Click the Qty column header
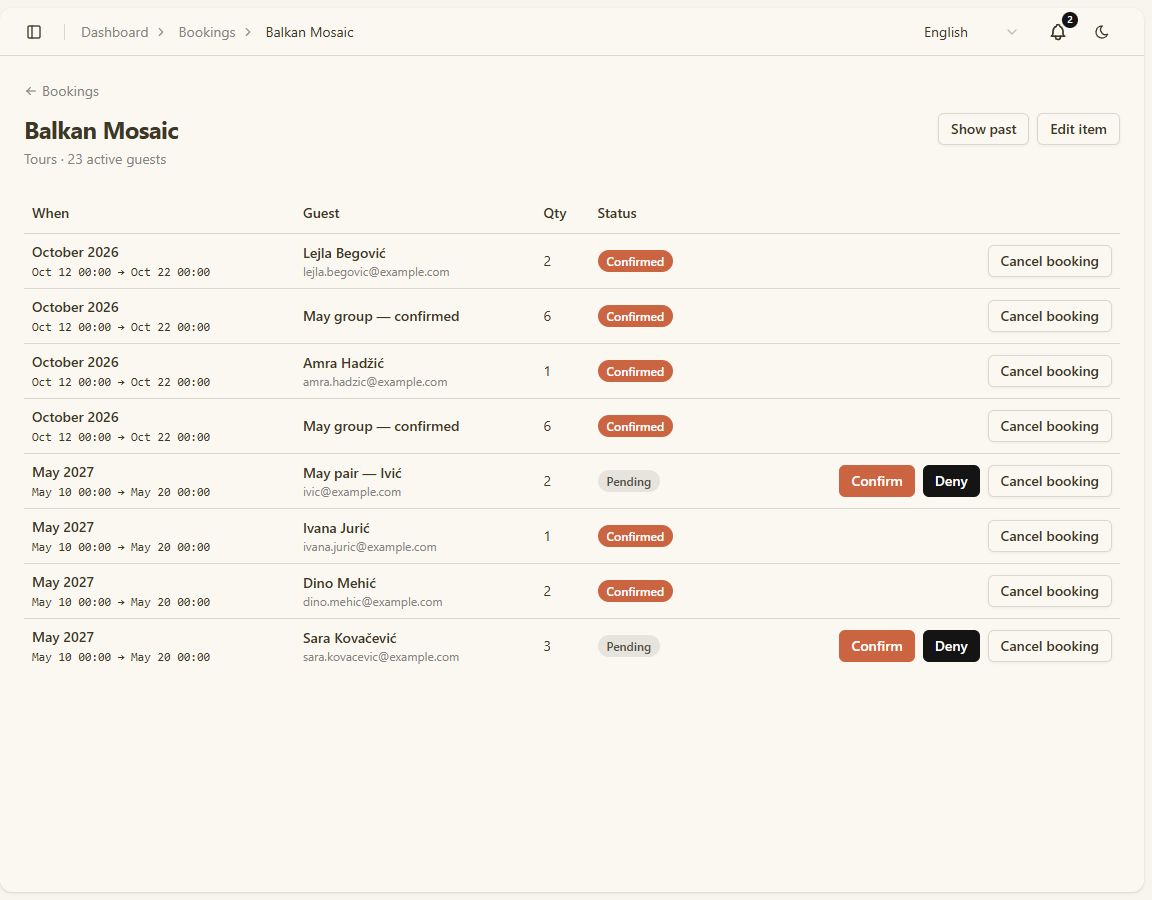Image resolution: width=1152 pixels, height=900 pixels. point(555,214)
